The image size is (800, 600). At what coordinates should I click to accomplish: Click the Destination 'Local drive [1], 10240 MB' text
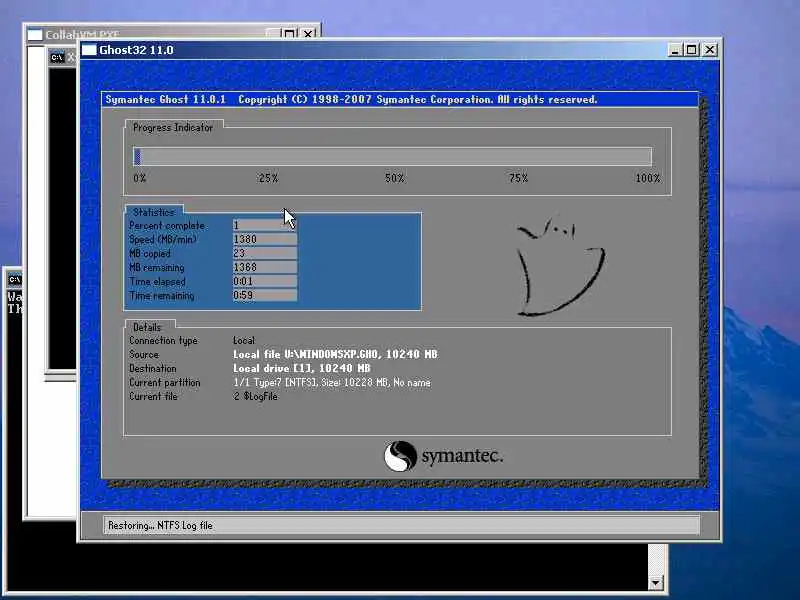(x=302, y=368)
